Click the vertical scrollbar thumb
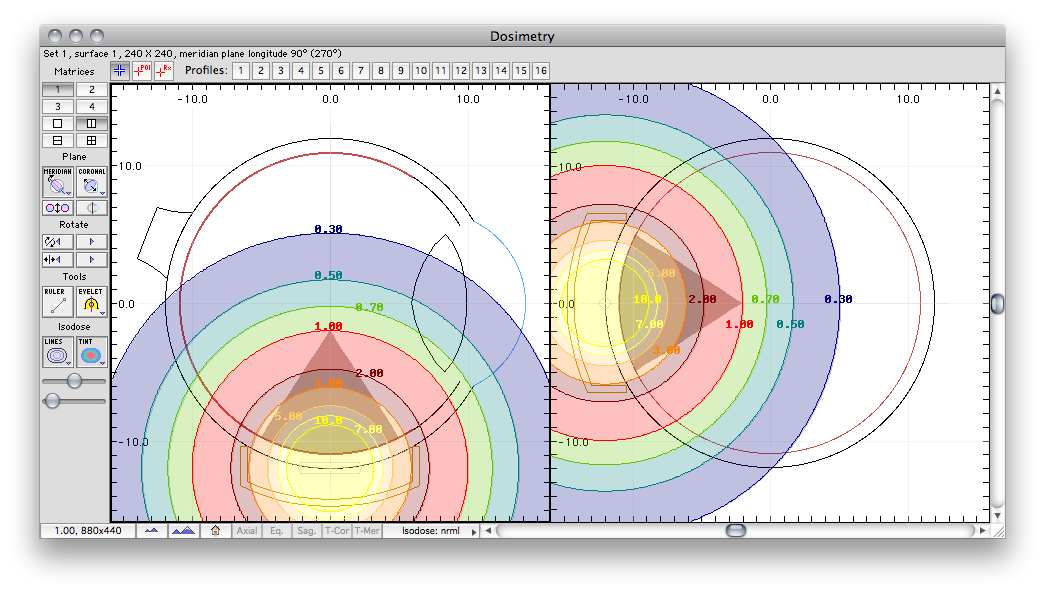The height and width of the screenshot is (593, 1045). 998,304
